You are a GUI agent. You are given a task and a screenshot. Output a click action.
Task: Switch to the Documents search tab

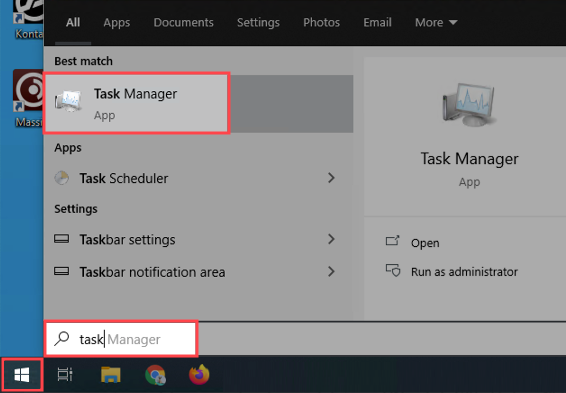[x=183, y=22]
